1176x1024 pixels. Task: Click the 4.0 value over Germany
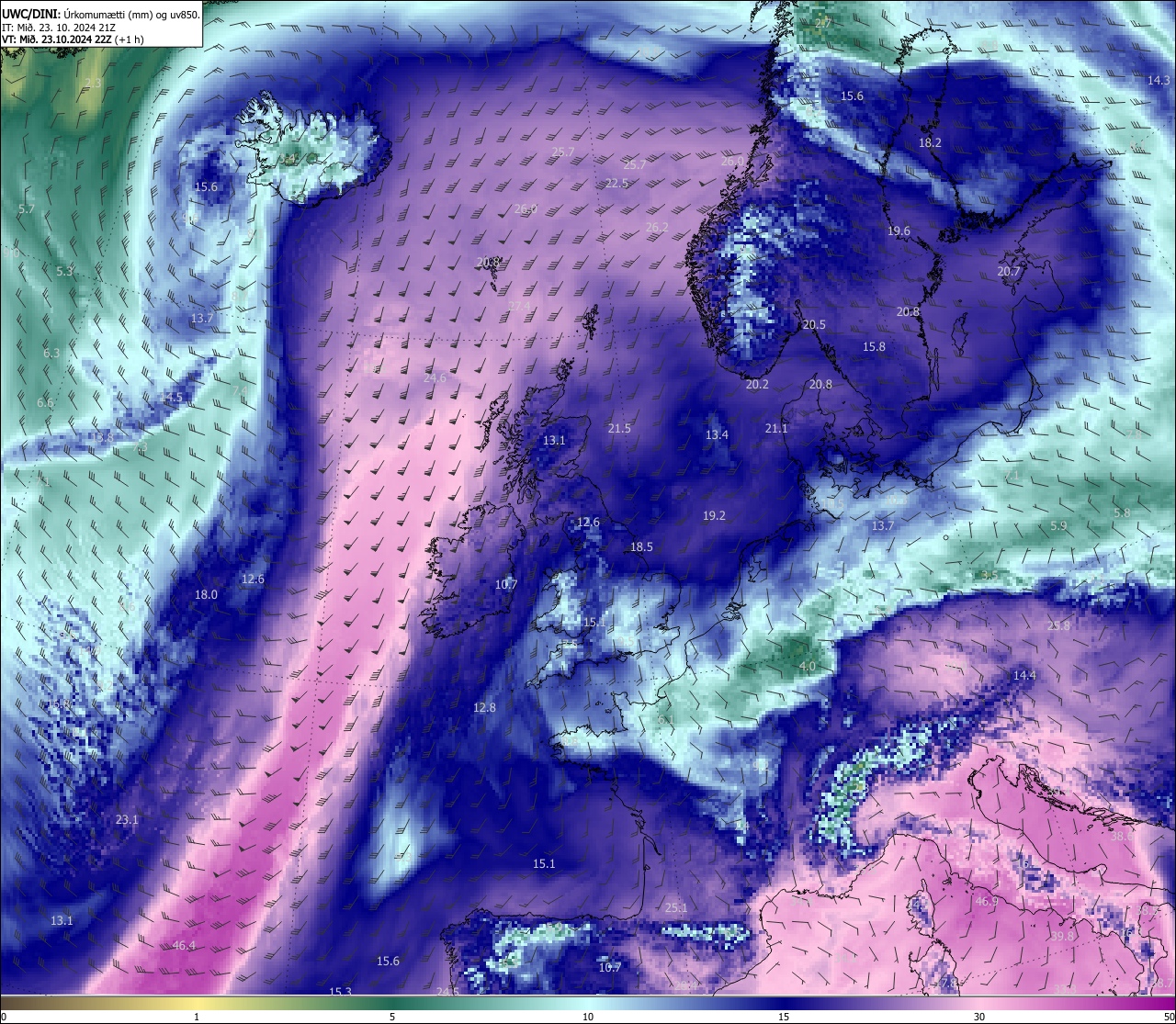[808, 666]
